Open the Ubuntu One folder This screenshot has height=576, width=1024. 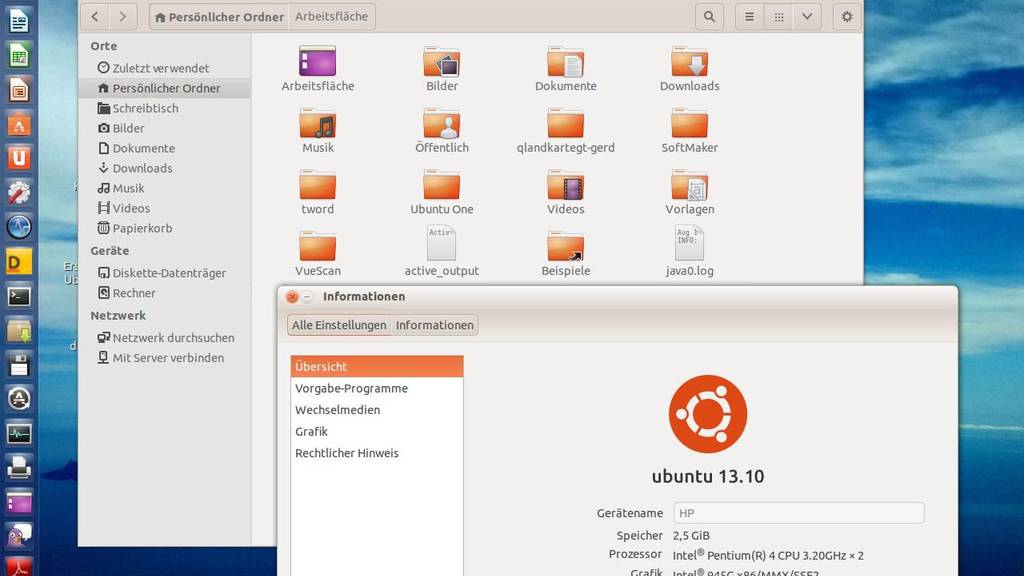coord(441,188)
